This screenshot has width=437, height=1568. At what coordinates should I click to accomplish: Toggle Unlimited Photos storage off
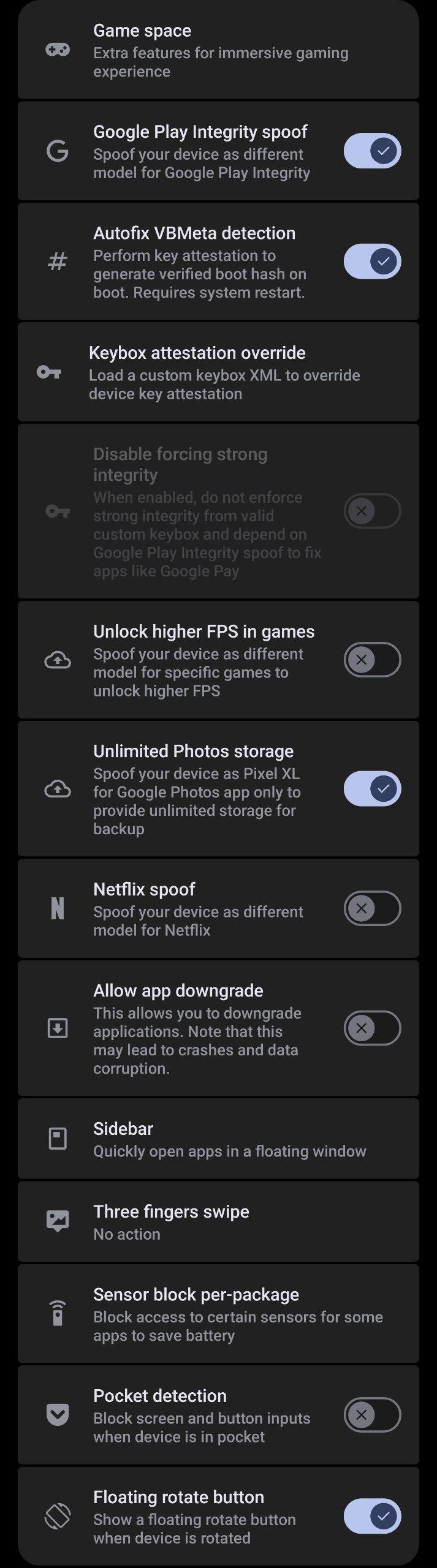tap(372, 788)
